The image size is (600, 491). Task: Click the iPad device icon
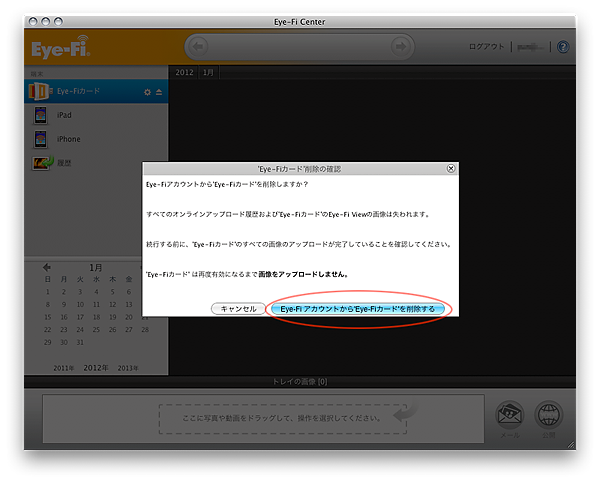click(41, 115)
